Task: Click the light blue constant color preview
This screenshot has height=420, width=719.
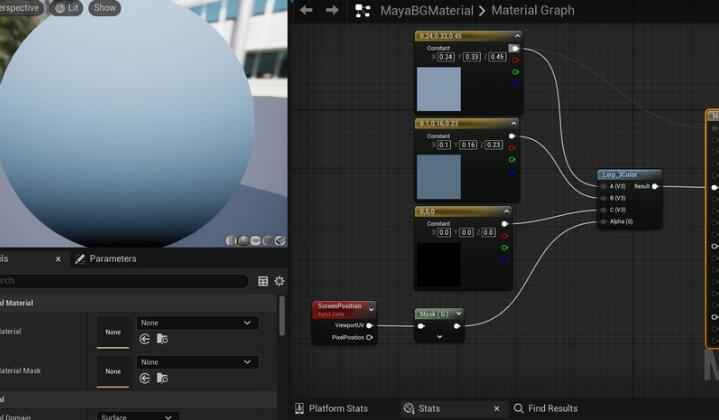Action: pos(438,89)
